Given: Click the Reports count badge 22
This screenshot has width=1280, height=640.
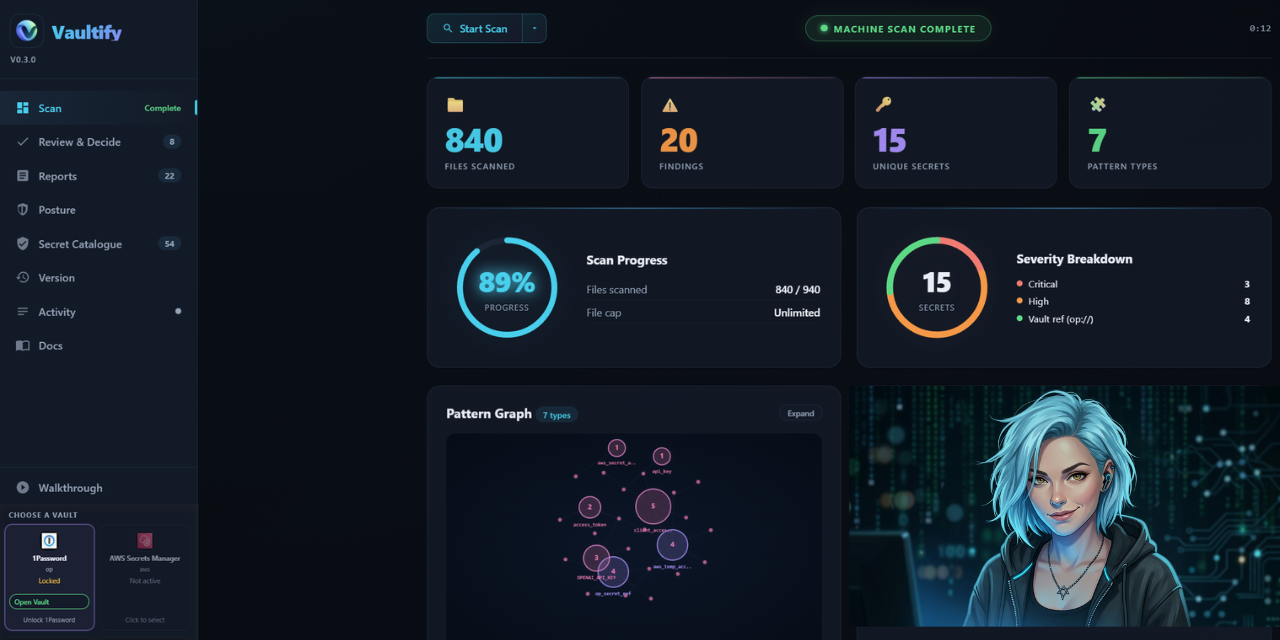Looking at the screenshot, I should pos(169,176).
